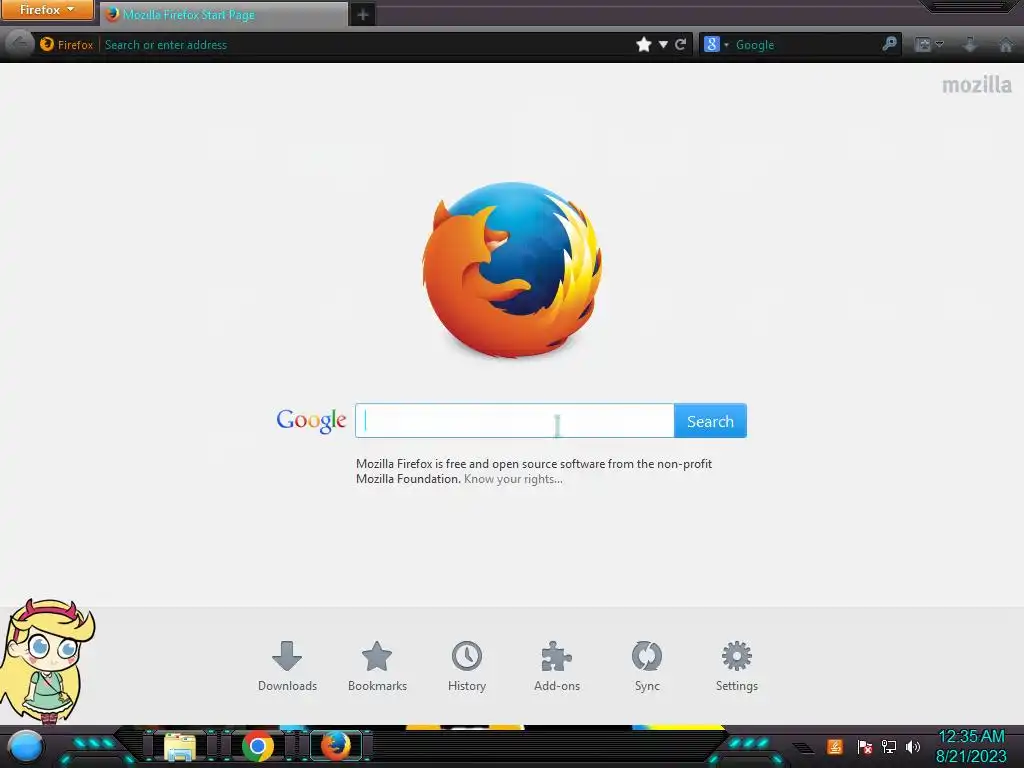Open File Explorer from the taskbar
The width and height of the screenshot is (1024, 768).
pyautogui.click(x=180, y=746)
